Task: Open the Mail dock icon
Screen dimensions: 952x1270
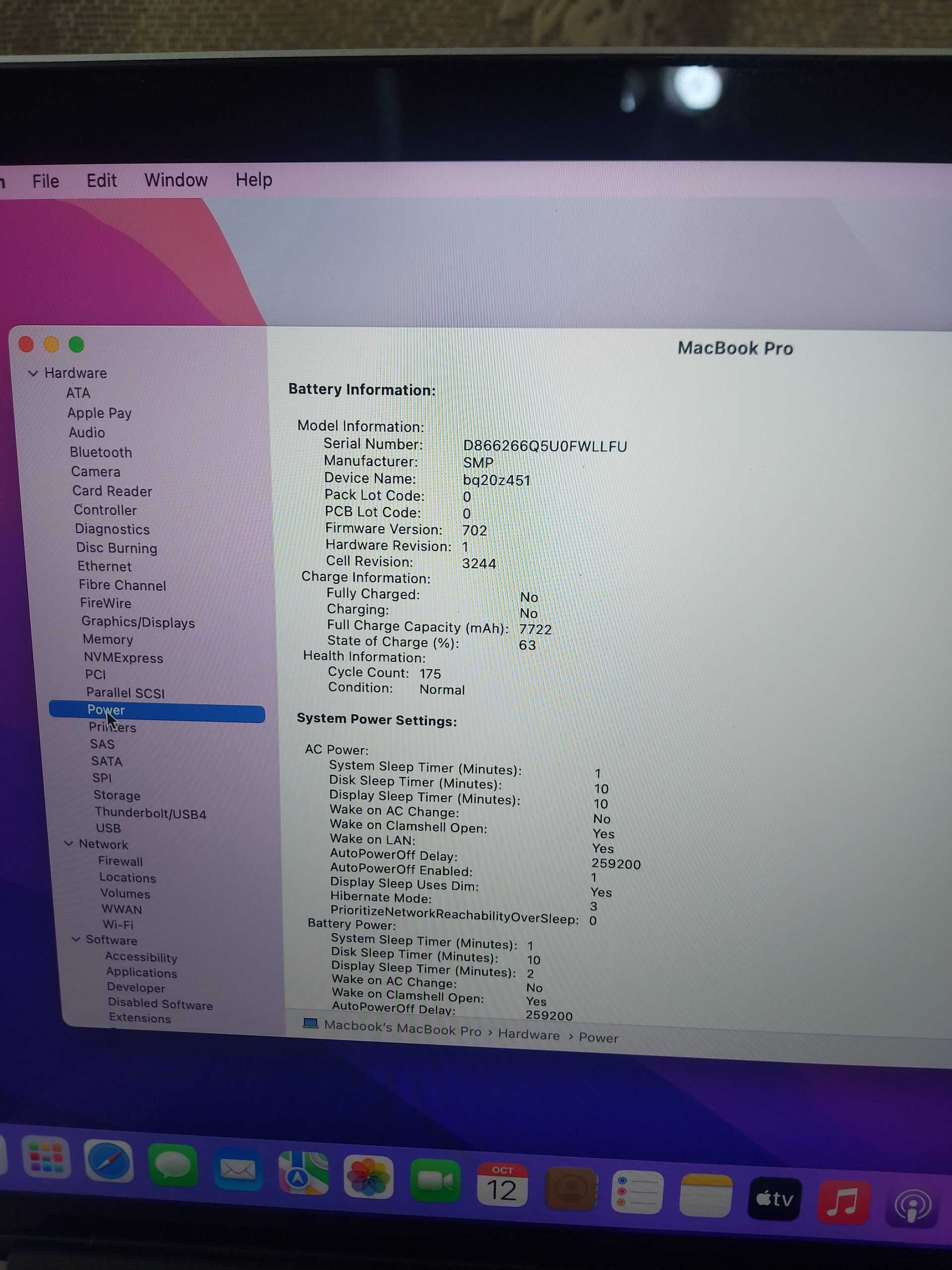Action: click(x=238, y=1169)
